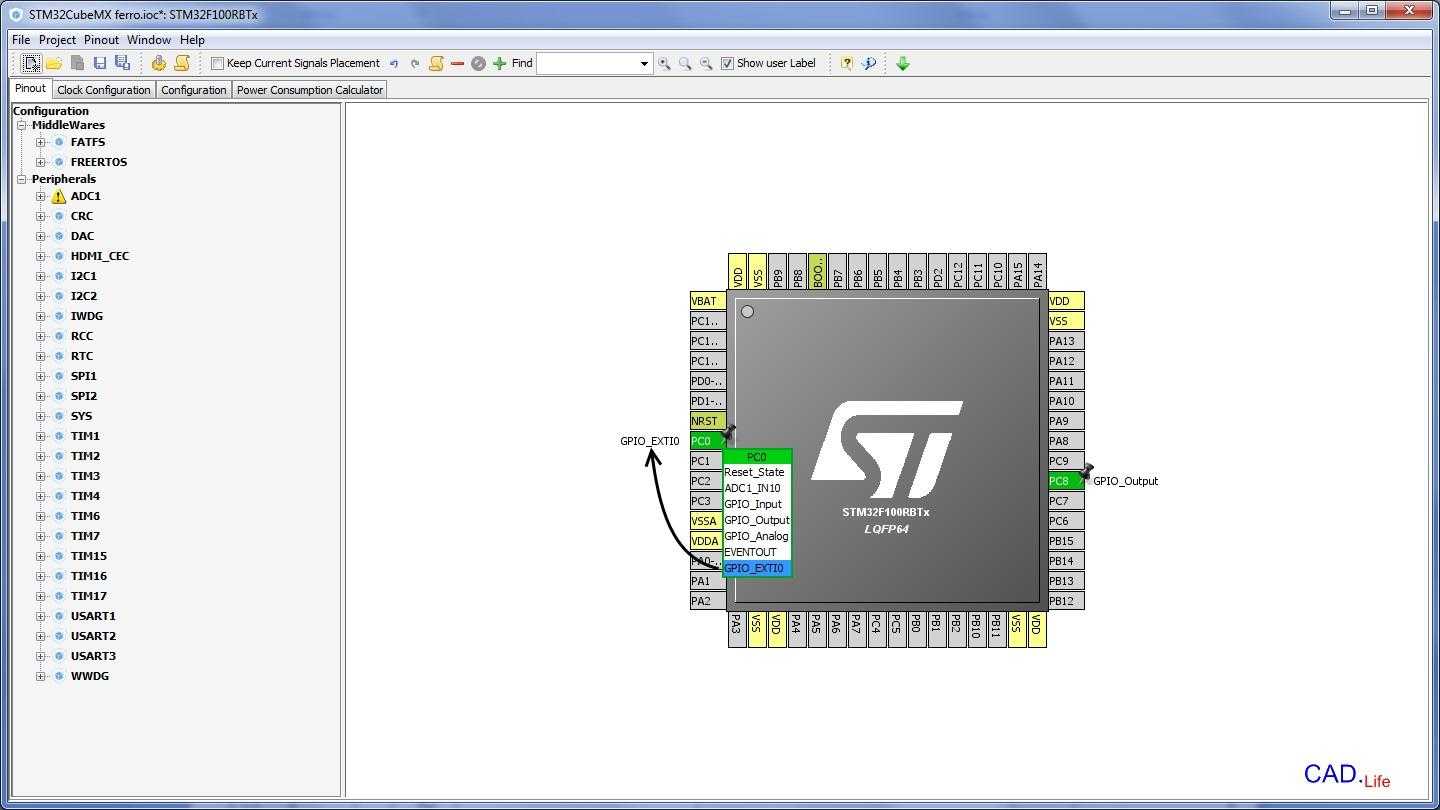Click the Save Project floppy disk icon

point(100,63)
